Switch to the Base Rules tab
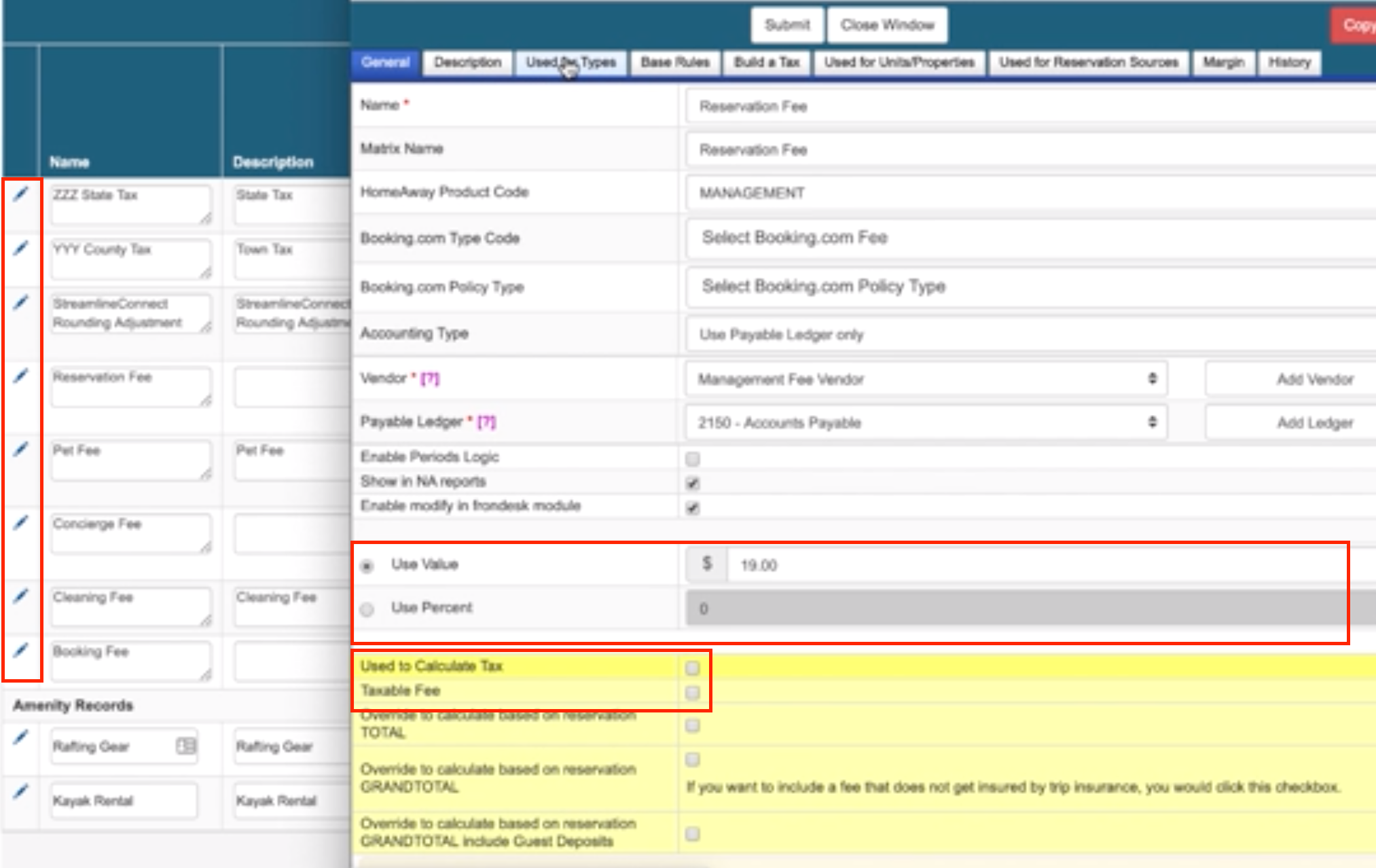 (x=674, y=62)
